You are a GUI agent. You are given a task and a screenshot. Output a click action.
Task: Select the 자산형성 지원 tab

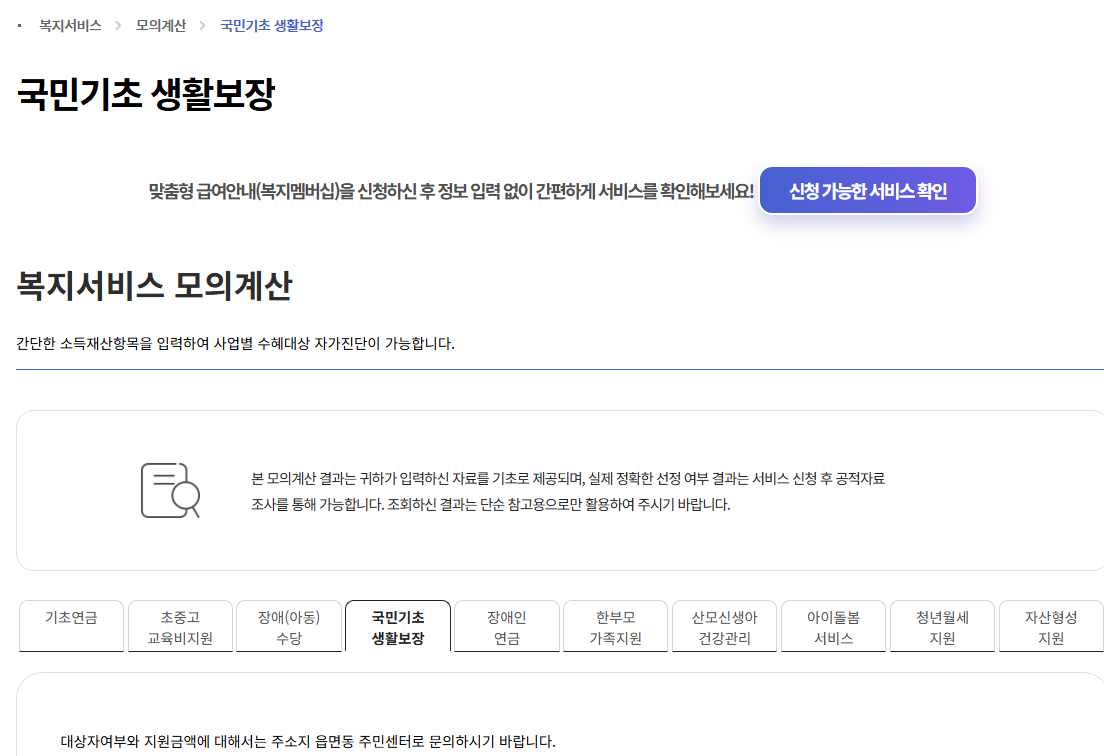(1050, 626)
